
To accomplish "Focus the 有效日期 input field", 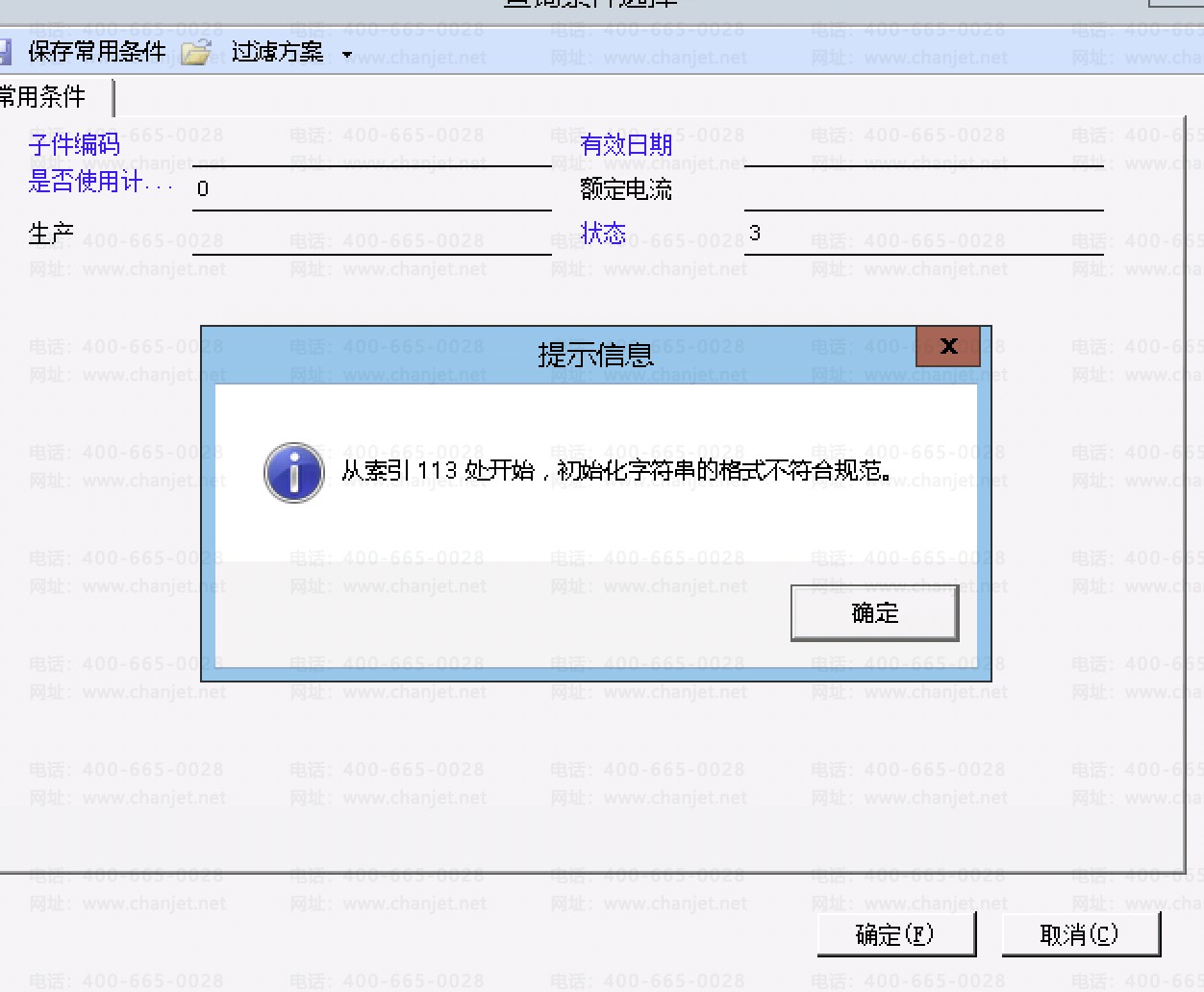I will tap(923, 147).
